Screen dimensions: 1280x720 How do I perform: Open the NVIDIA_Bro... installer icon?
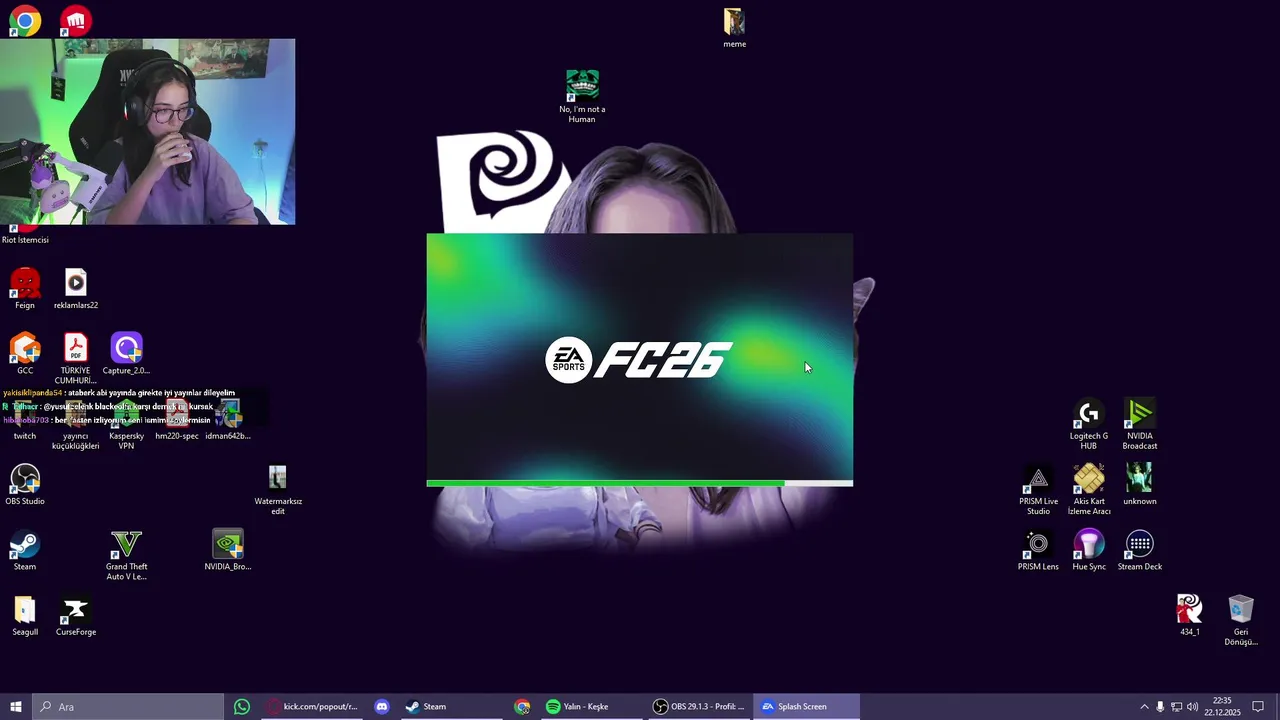point(228,550)
